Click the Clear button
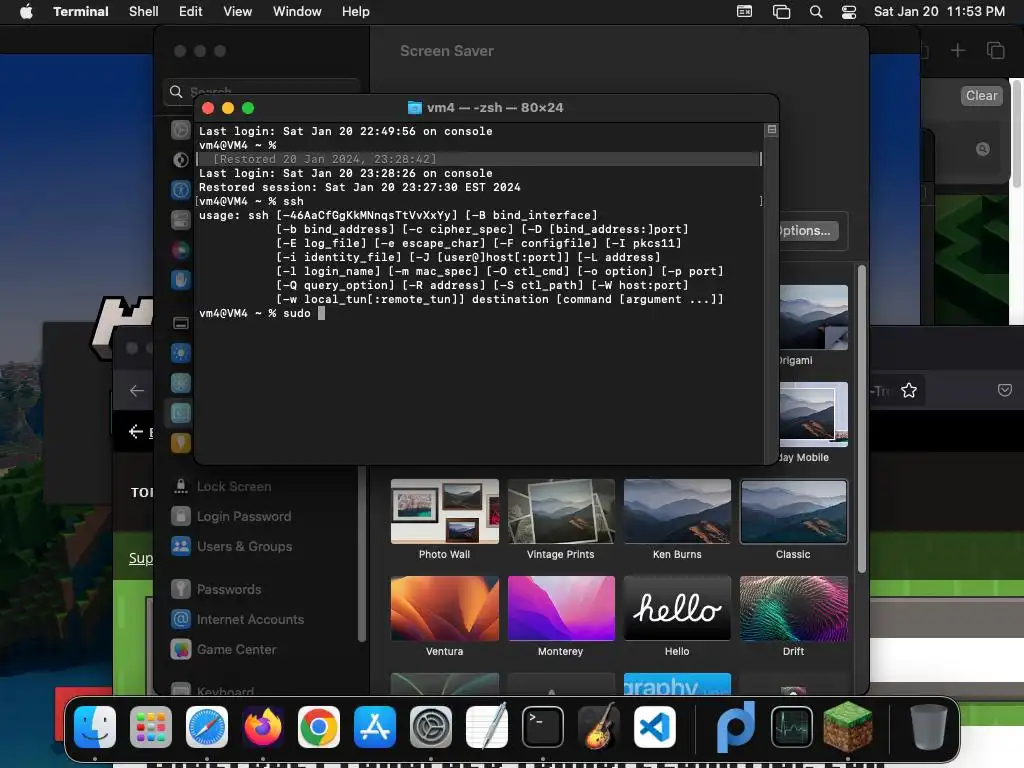 (982, 95)
